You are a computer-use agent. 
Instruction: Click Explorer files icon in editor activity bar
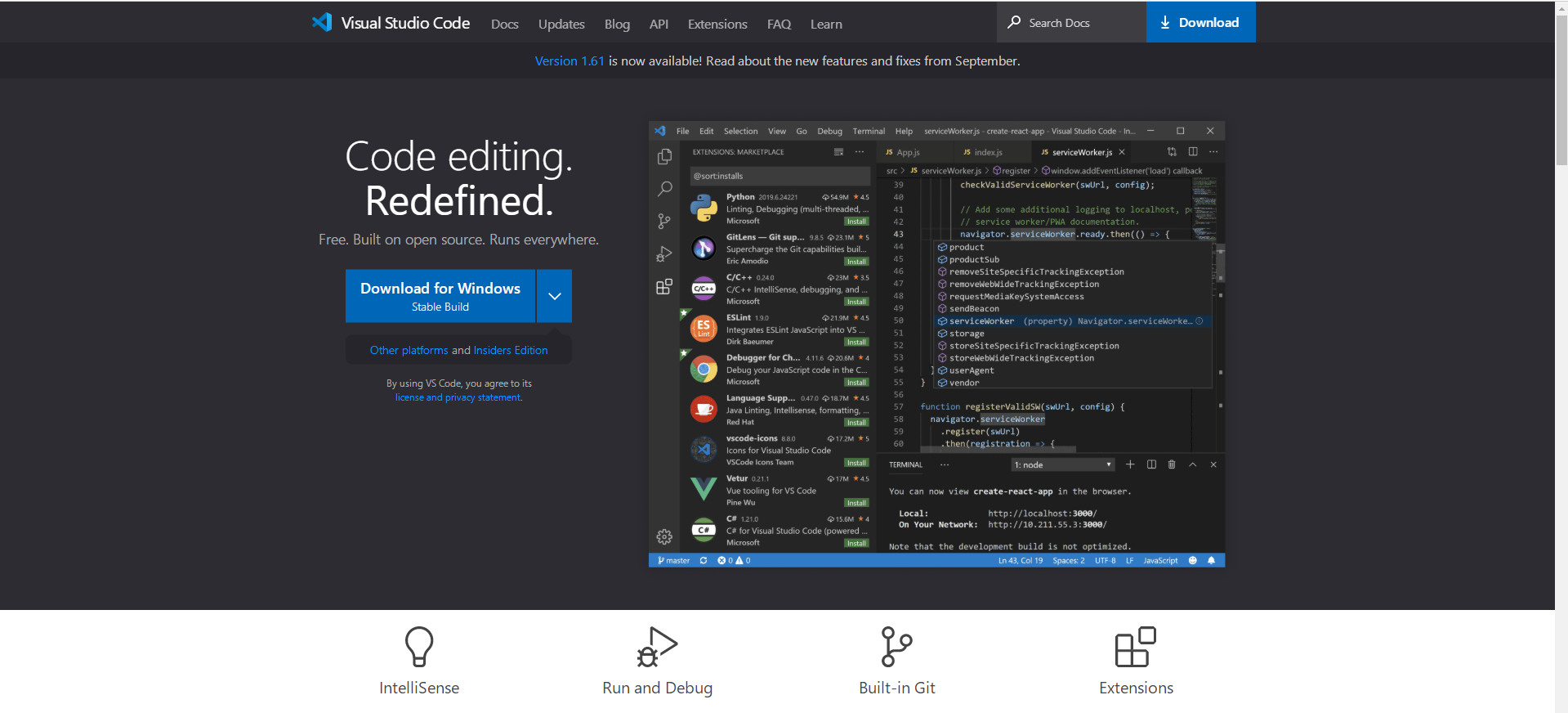664,156
